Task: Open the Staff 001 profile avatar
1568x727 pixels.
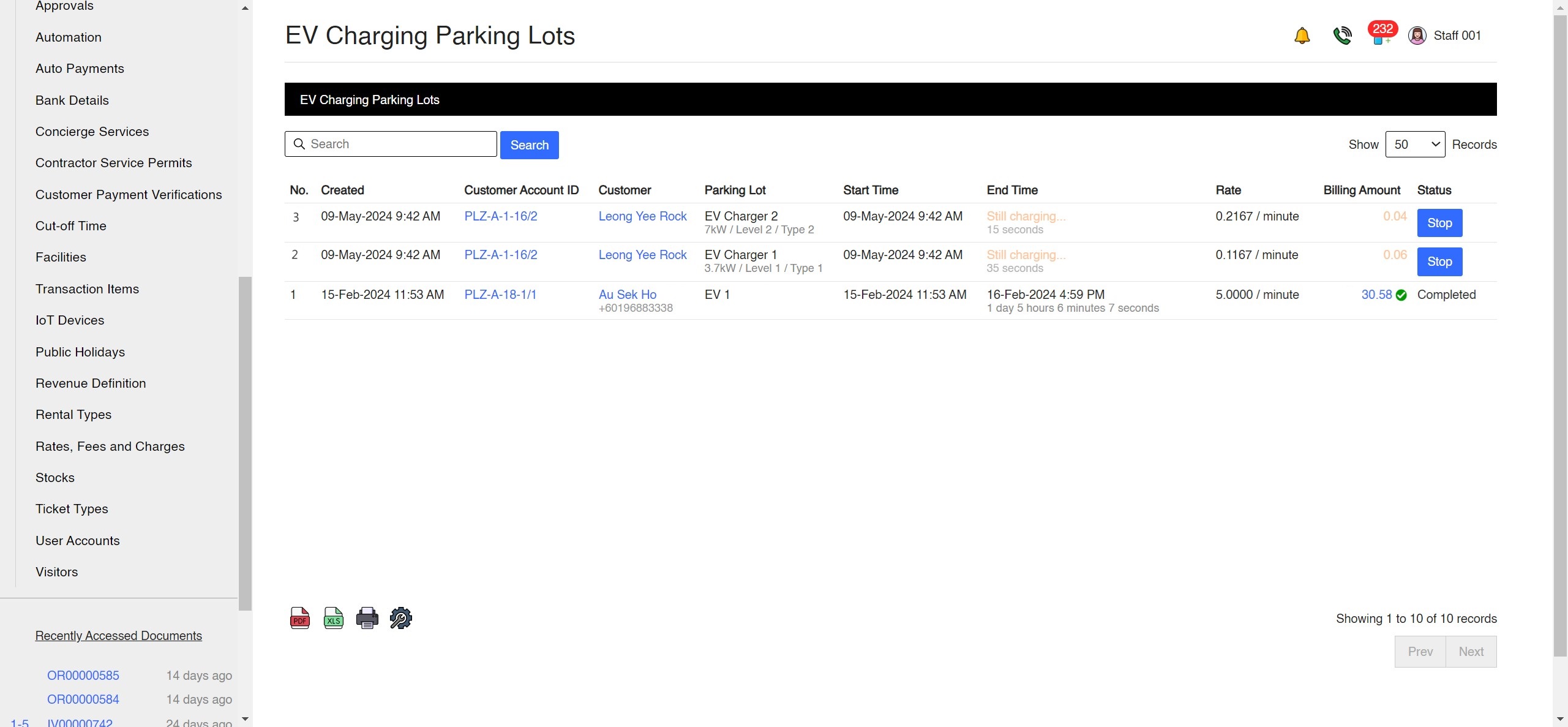Action: tap(1418, 35)
